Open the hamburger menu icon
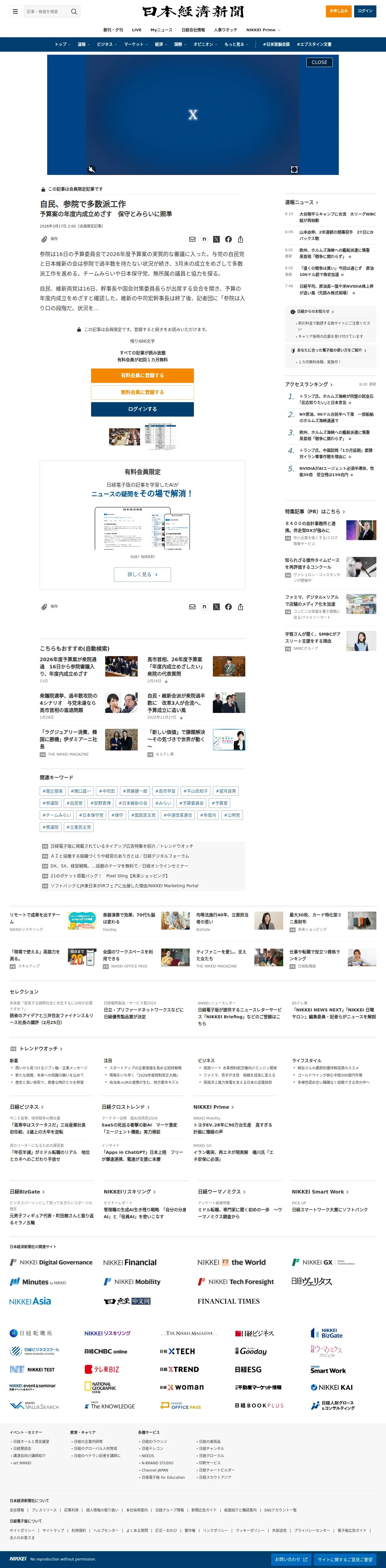This screenshot has height=1568, width=386. coord(15,11)
